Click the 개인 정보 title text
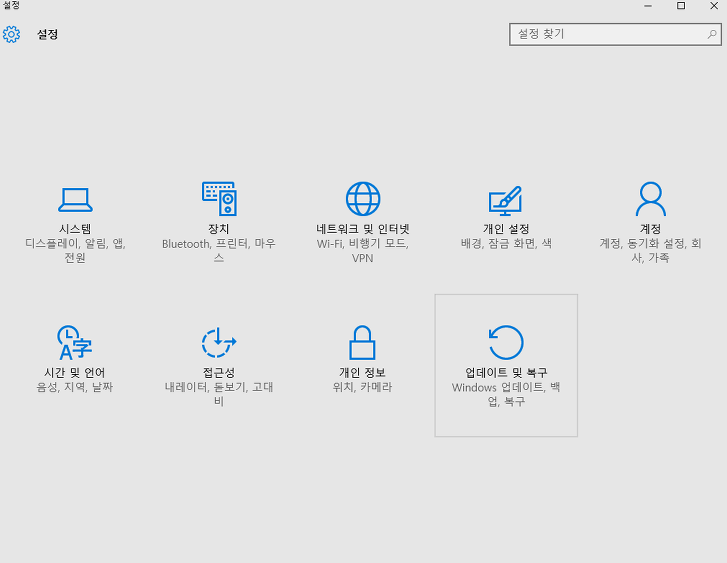Image resolution: width=727 pixels, height=563 pixels. [x=362, y=372]
